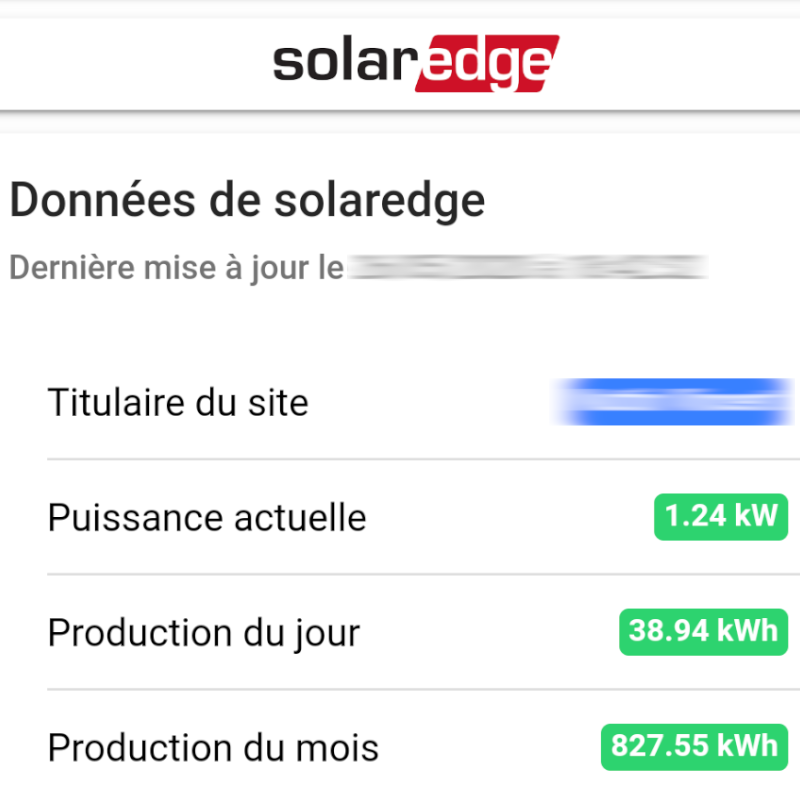
Task: Click the divider line under 'Production du jour'
Action: (x=423, y=689)
